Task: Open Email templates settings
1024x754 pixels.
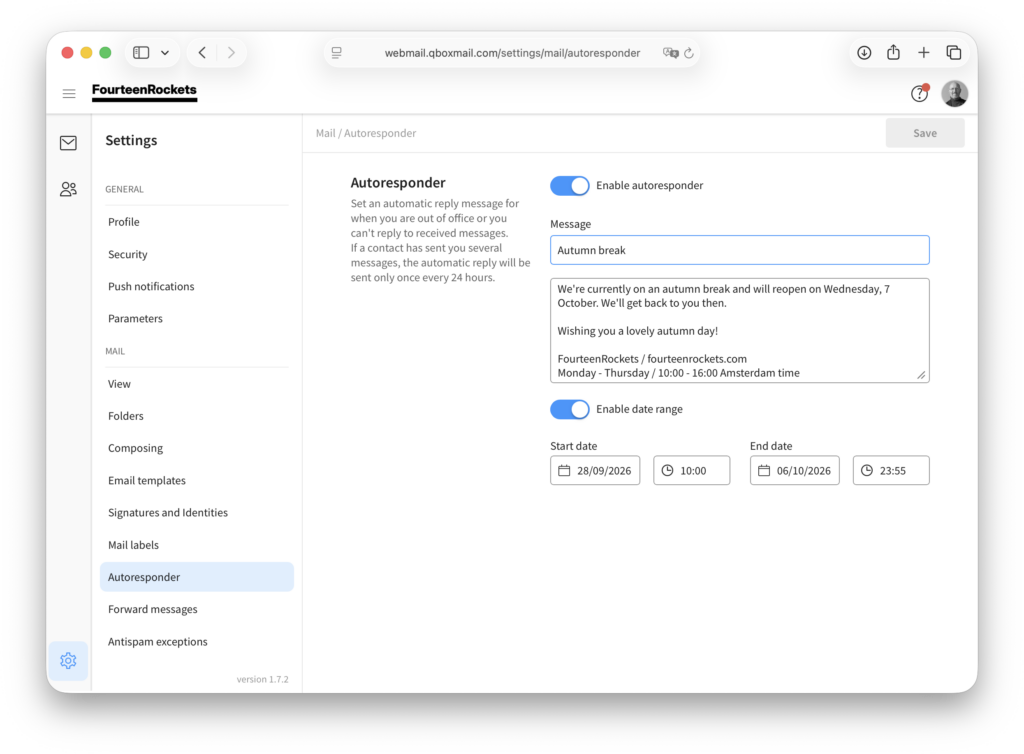Action: pos(197,480)
